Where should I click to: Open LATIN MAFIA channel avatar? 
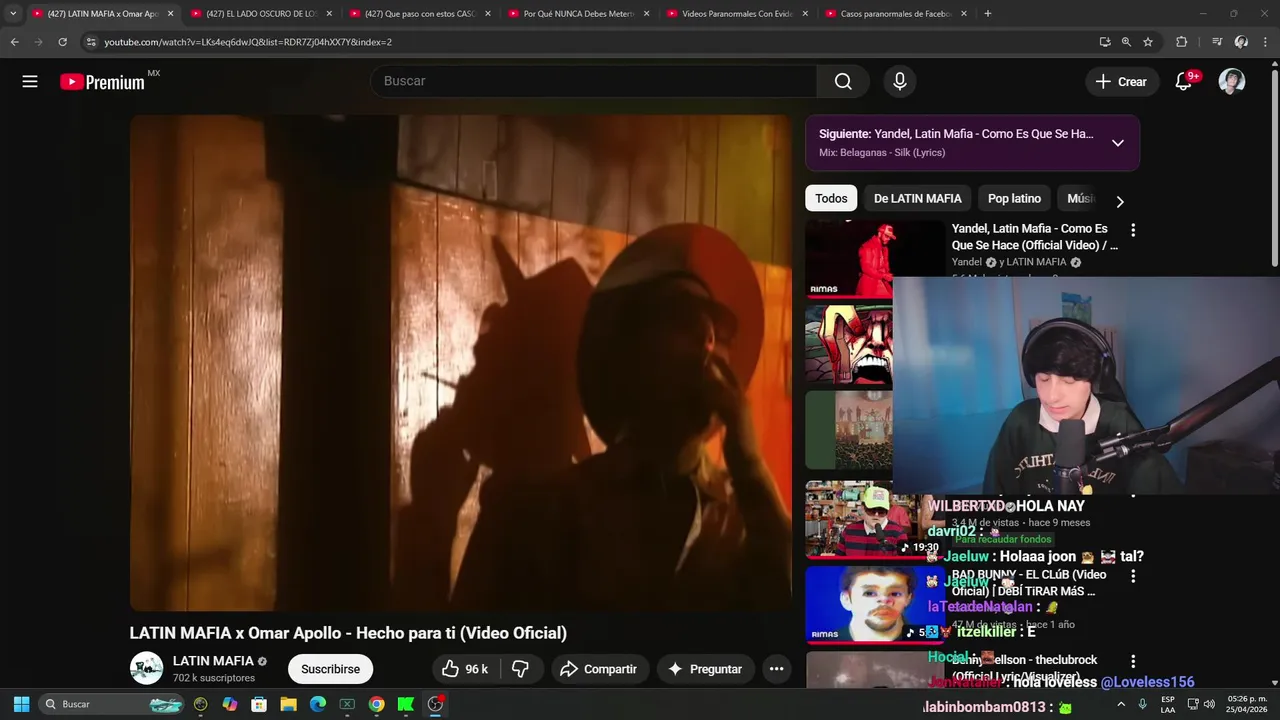146,668
